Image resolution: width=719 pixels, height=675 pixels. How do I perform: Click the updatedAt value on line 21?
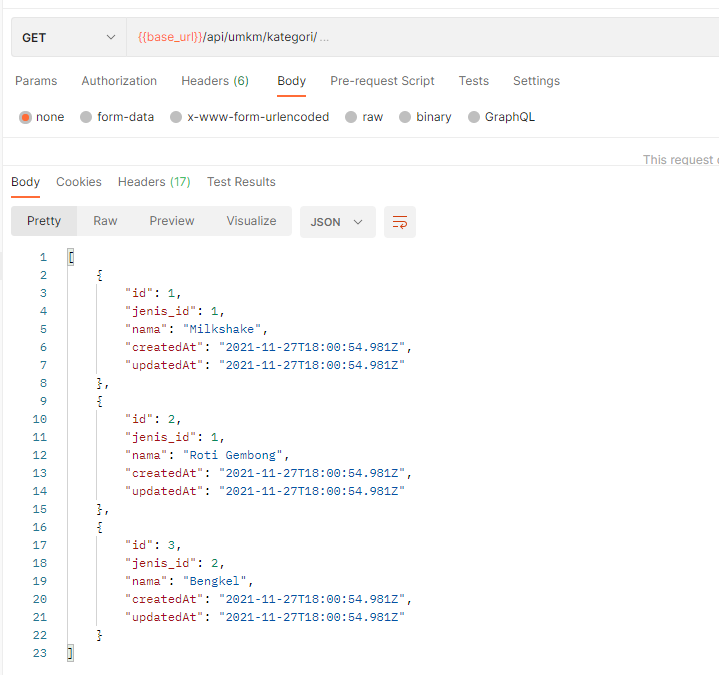coord(312,618)
